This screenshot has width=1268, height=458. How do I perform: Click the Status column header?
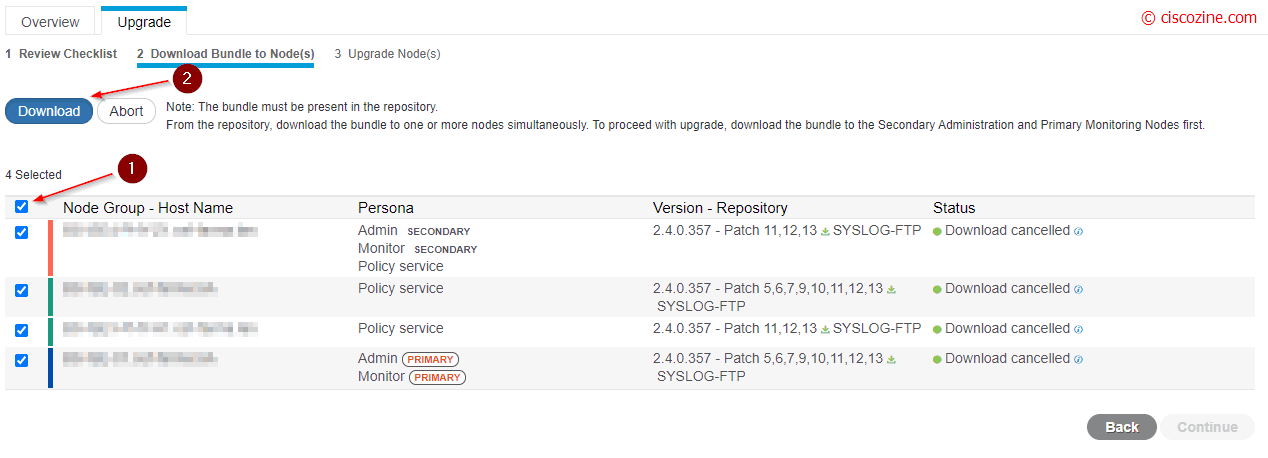pos(954,208)
